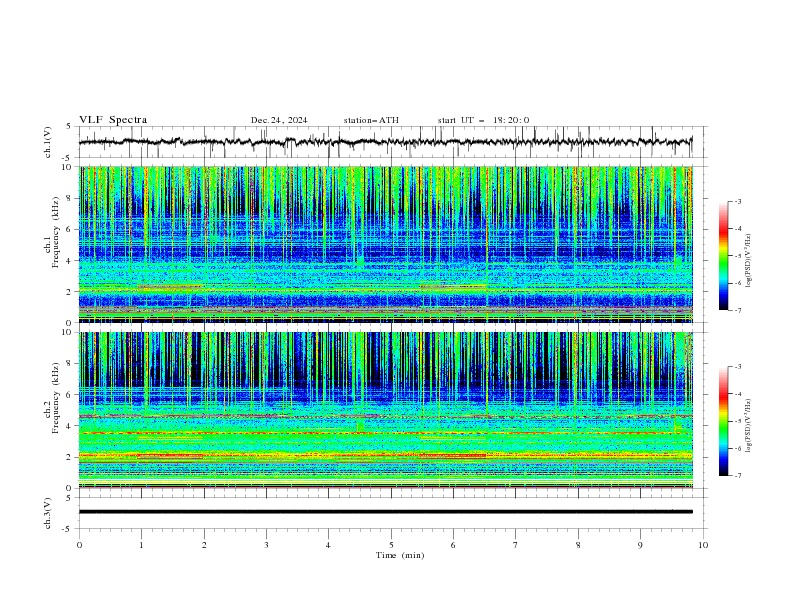Click the time axis tick label "8"
The height and width of the screenshot is (612, 792).
[x=578, y=545]
